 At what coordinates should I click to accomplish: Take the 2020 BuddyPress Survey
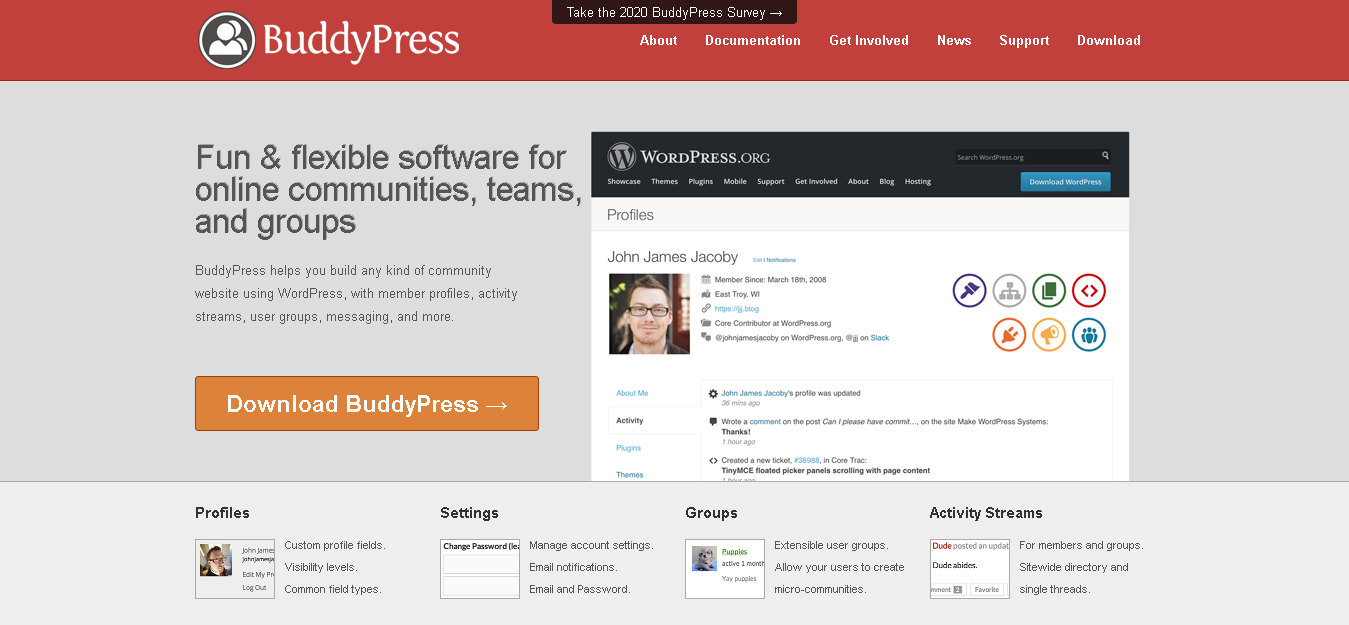(674, 12)
